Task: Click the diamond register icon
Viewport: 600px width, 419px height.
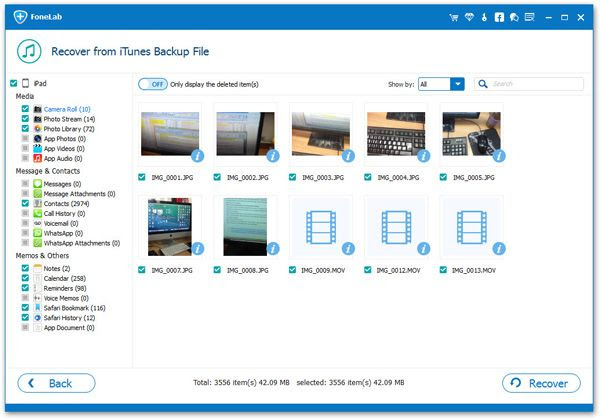Action: coord(469,17)
